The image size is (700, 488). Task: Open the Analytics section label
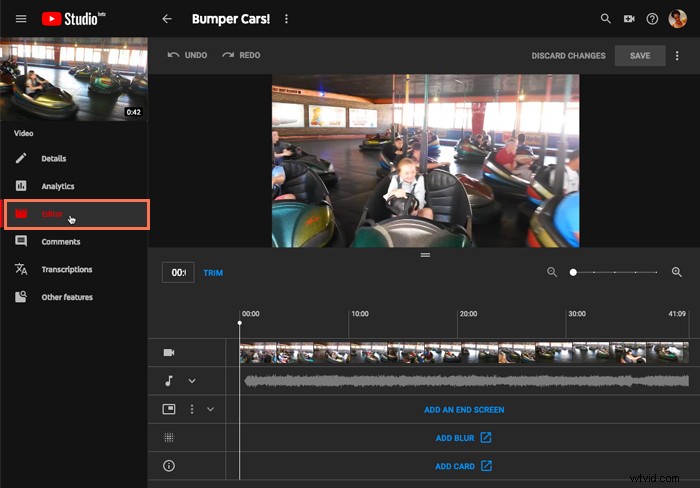click(x=58, y=186)
